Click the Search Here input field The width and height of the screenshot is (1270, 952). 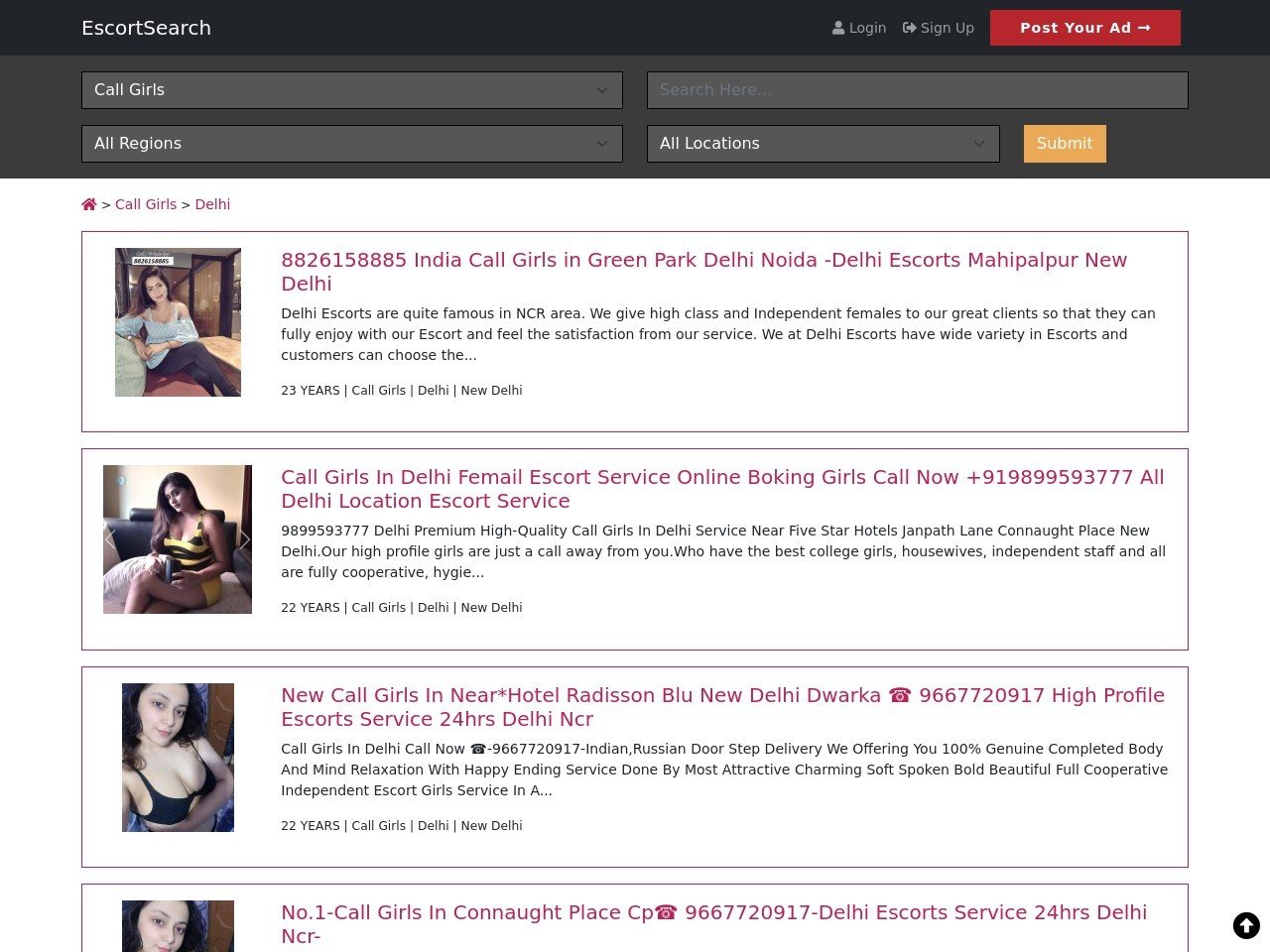pyautogui.click(x=917, y=90)
